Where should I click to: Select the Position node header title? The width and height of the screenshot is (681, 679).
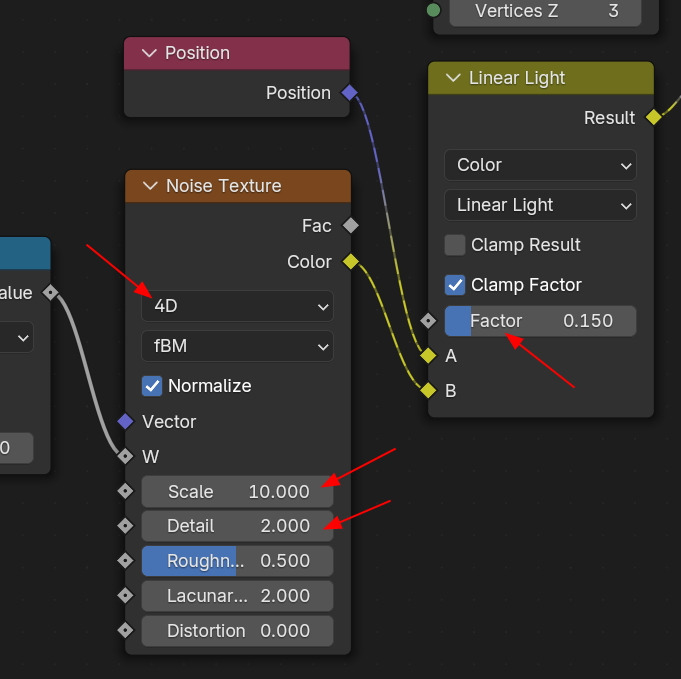198,53
